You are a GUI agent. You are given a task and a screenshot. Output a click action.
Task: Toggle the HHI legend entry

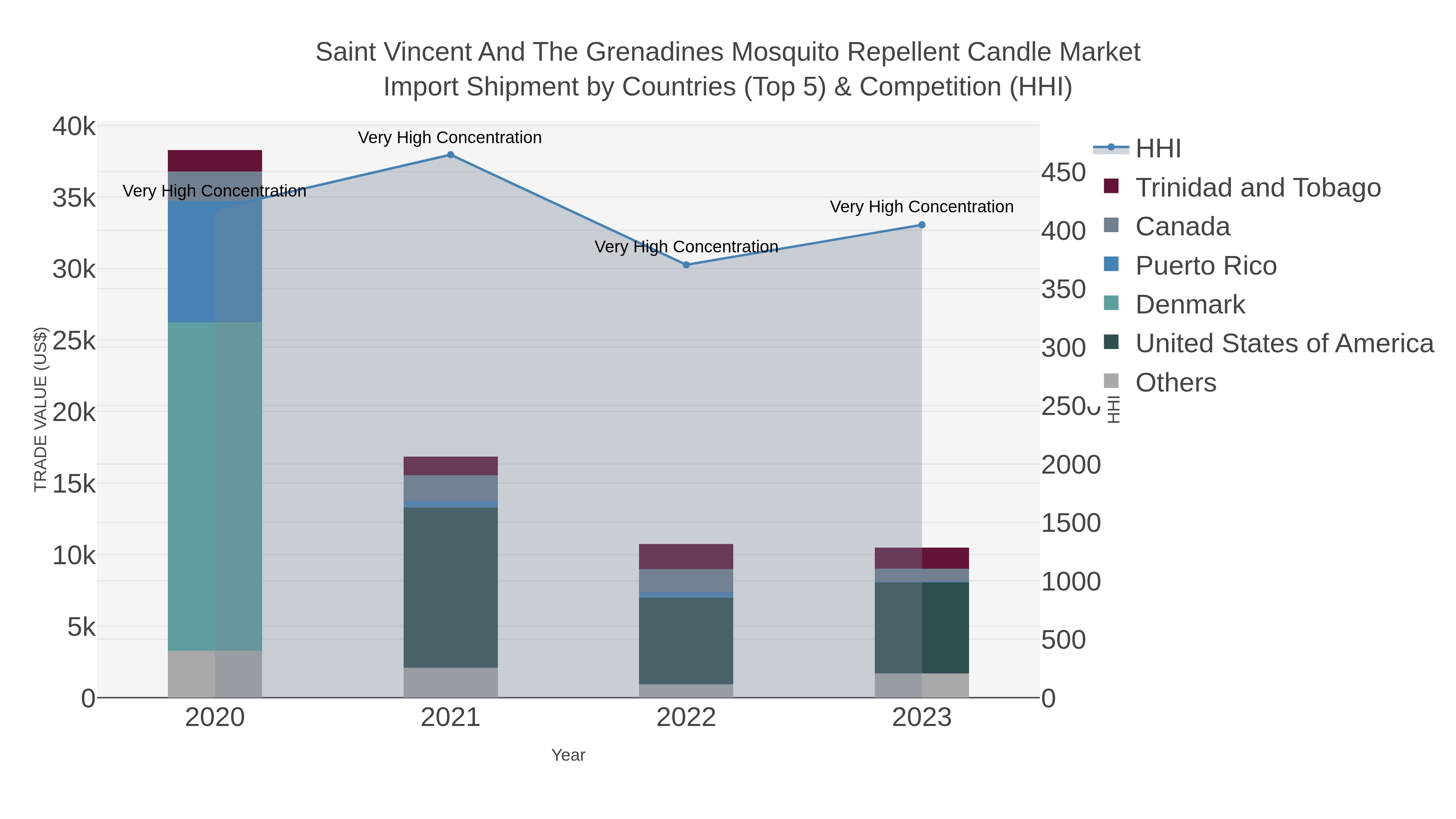coord(1137,149)
